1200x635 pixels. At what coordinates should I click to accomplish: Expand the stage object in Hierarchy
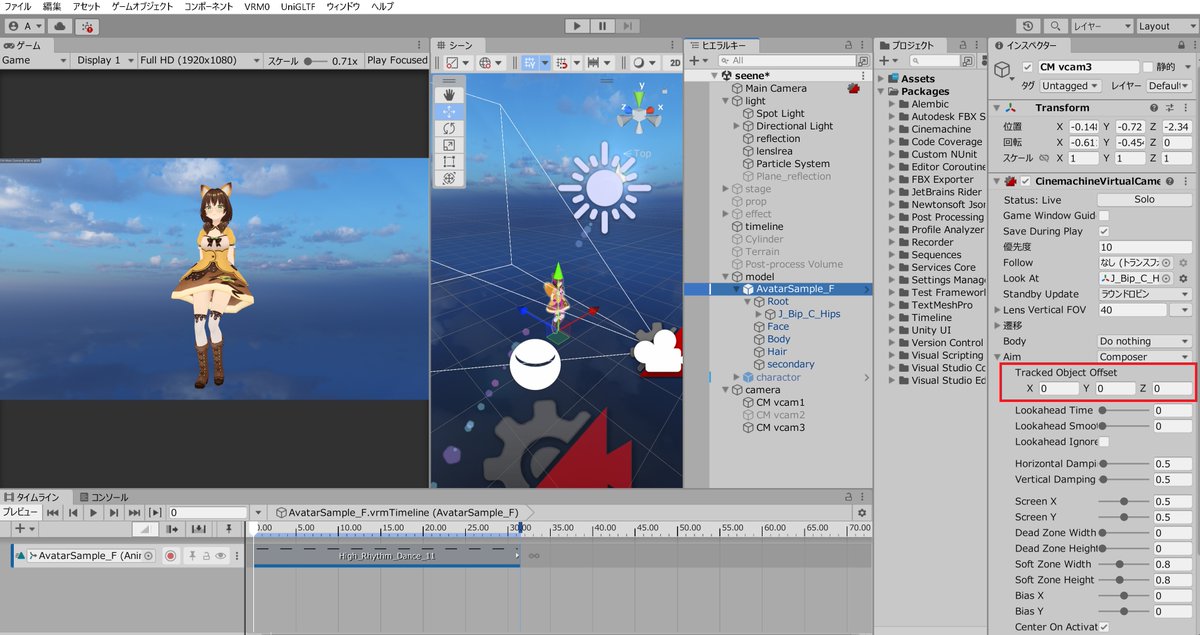(x=724, y=189)
